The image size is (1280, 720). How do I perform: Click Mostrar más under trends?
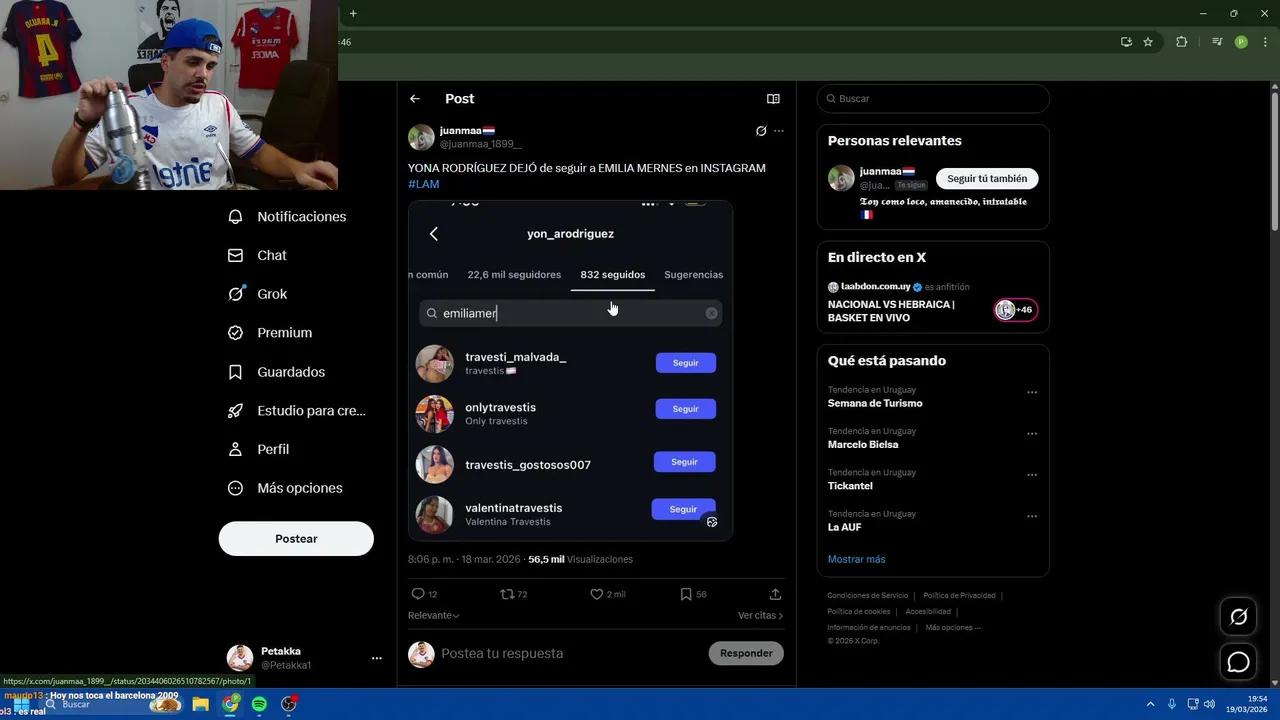coord(856,559)
